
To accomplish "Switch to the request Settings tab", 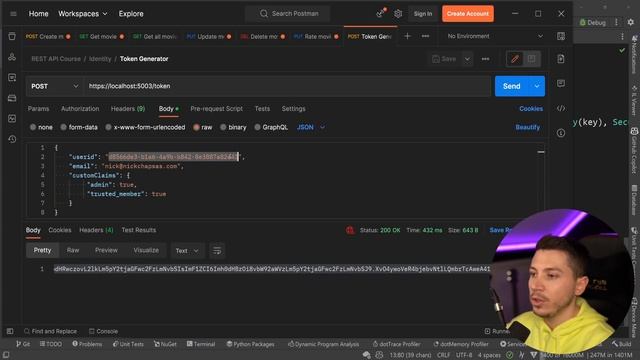I will (293, 109).
